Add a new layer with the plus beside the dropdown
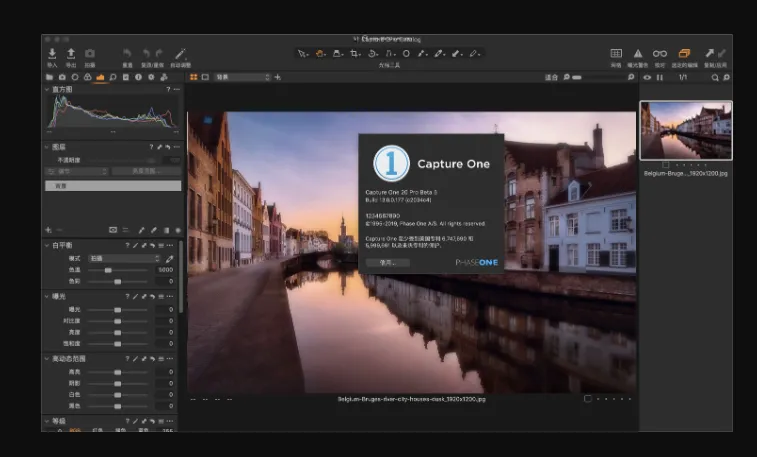Image resolution: width=757 pixels, height=457 pixels. click(278, 77)
